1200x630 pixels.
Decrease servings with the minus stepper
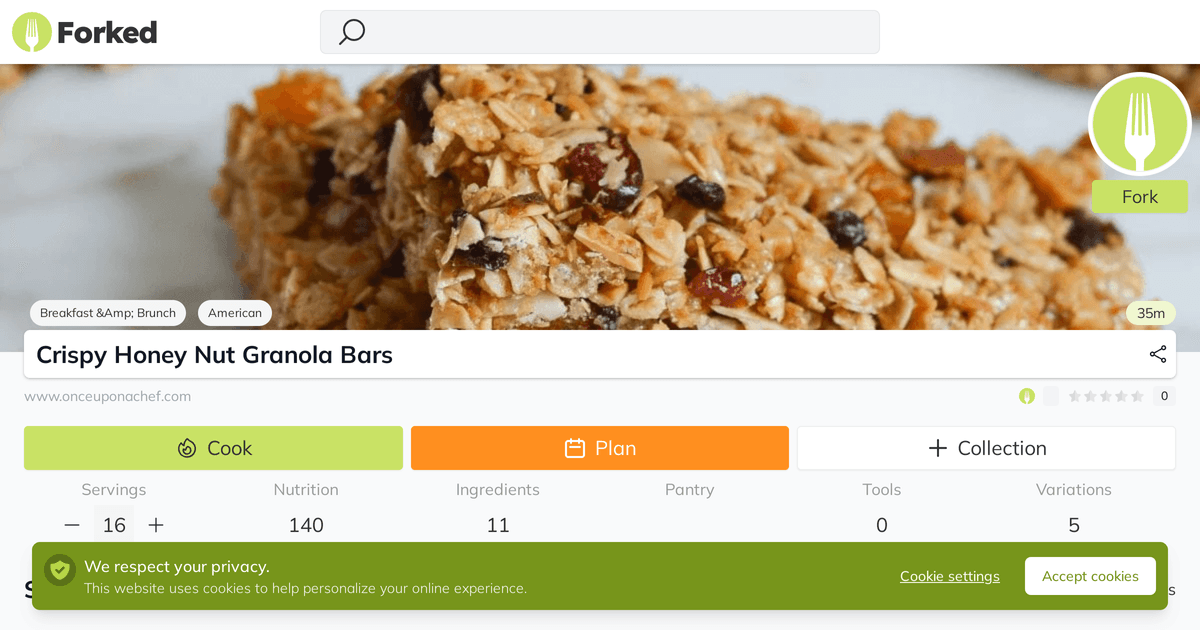click(x=71, y=523)
